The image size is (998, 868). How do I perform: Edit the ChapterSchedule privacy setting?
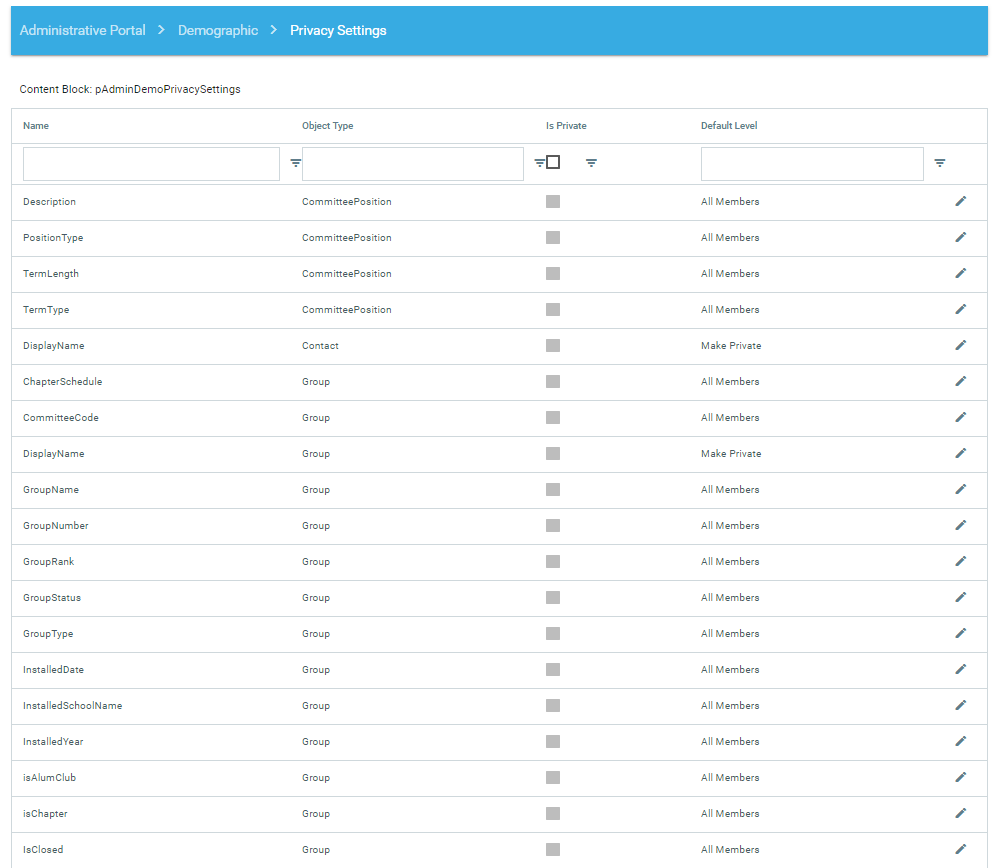960,382
